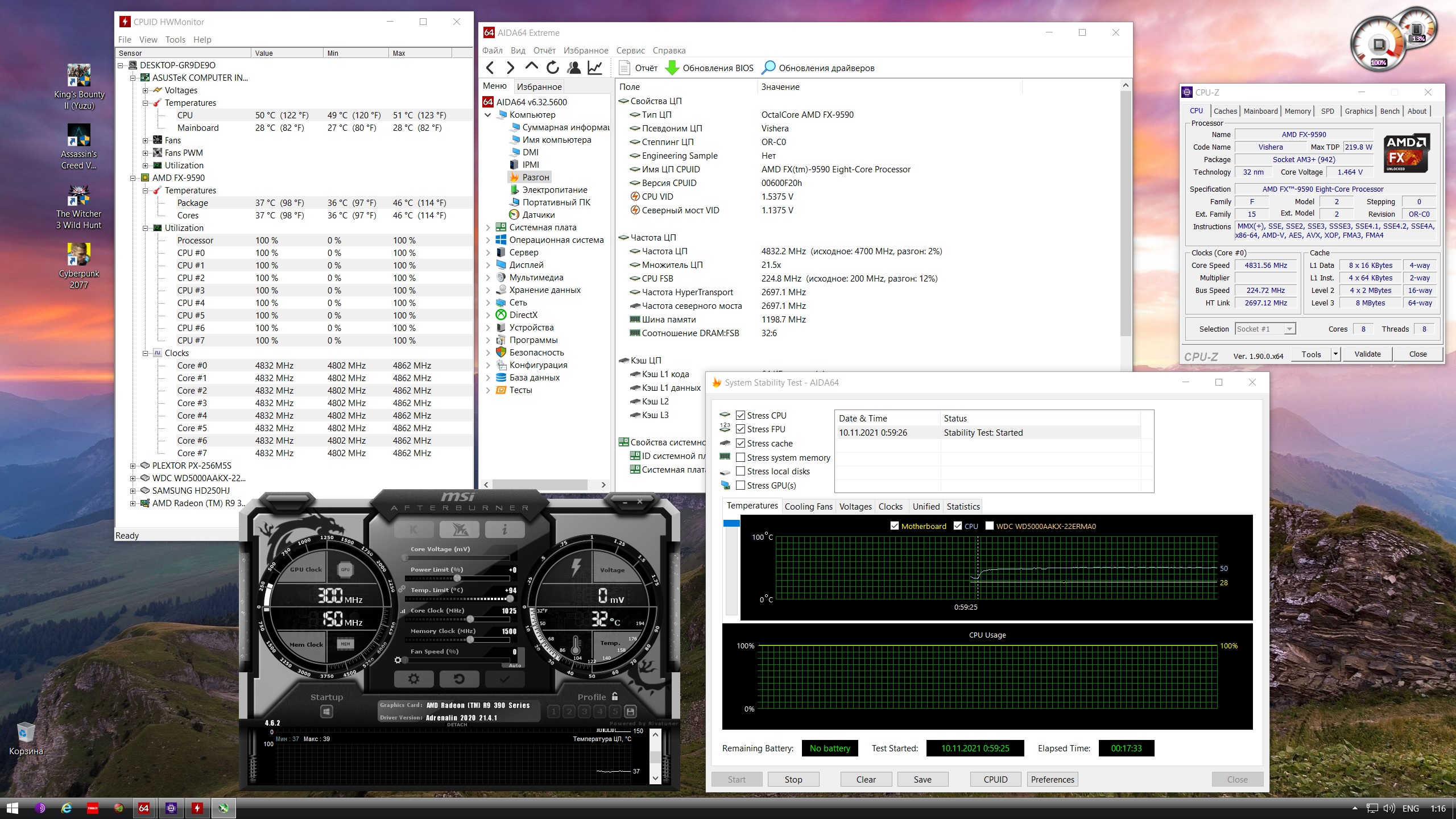Click Afterburner reset settings icon
Image resolution: width=1456 pixels, height=819 pixels.
pyautogui.click(x=459, y=679)
